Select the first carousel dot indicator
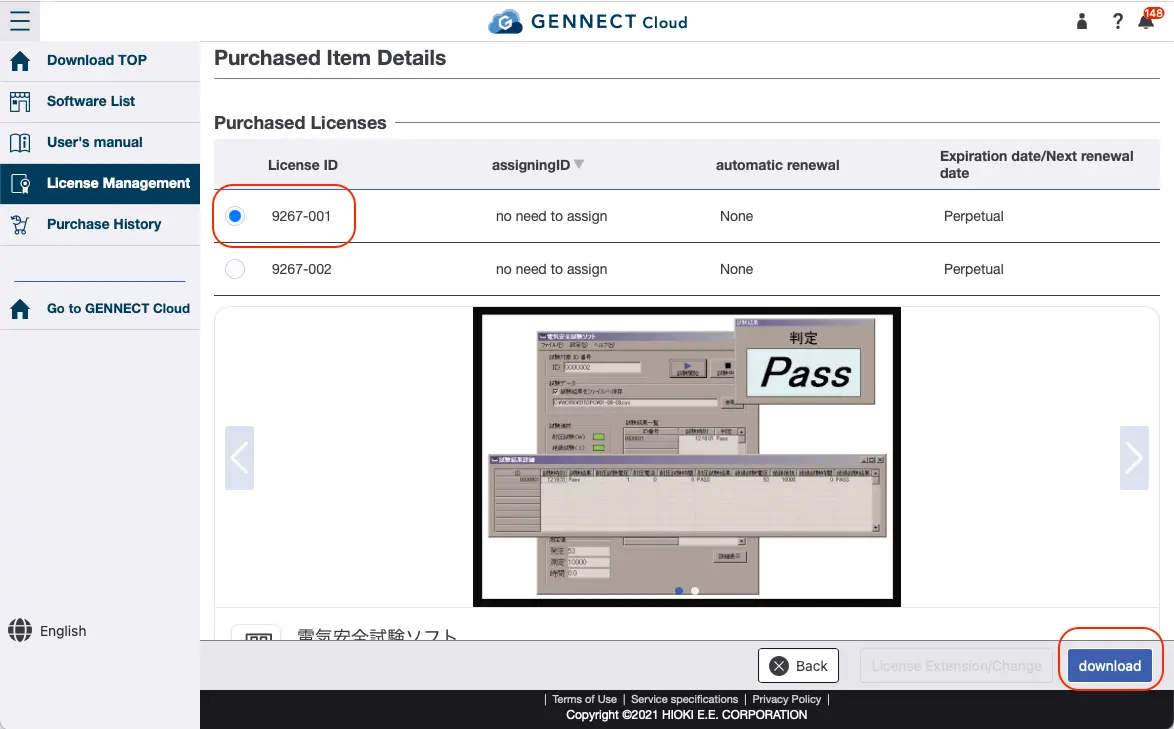The image size is (1174, 729). [679, 591]
